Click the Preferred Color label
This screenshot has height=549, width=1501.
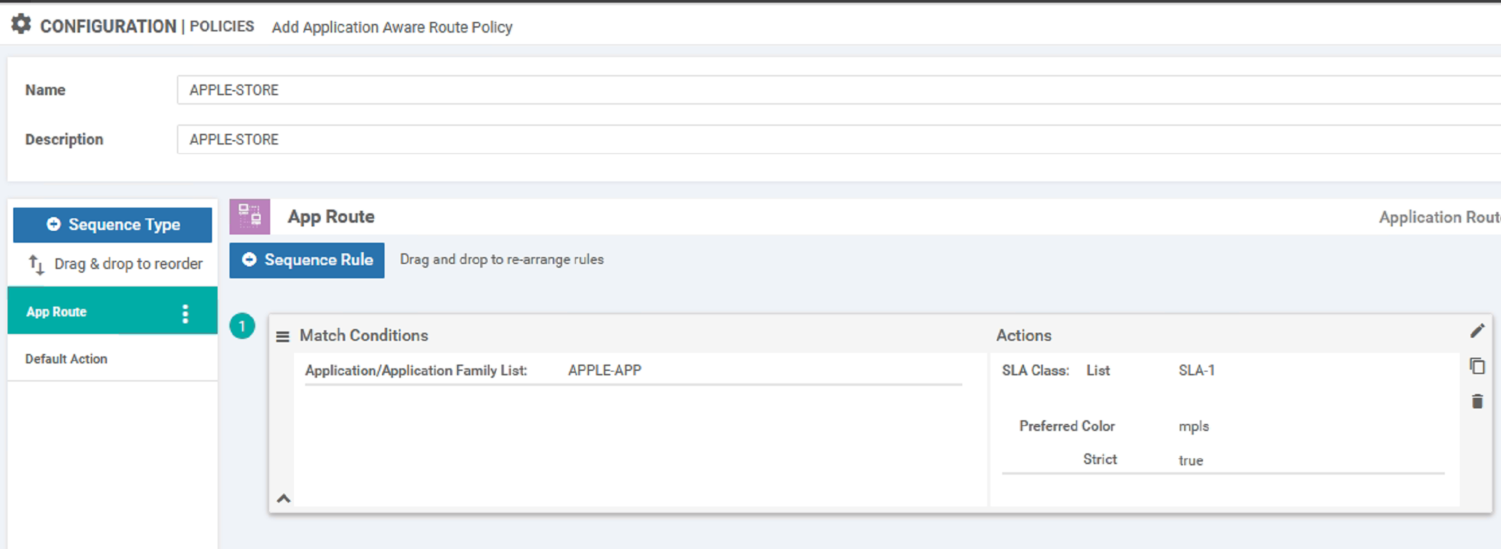coord(1067,426)
